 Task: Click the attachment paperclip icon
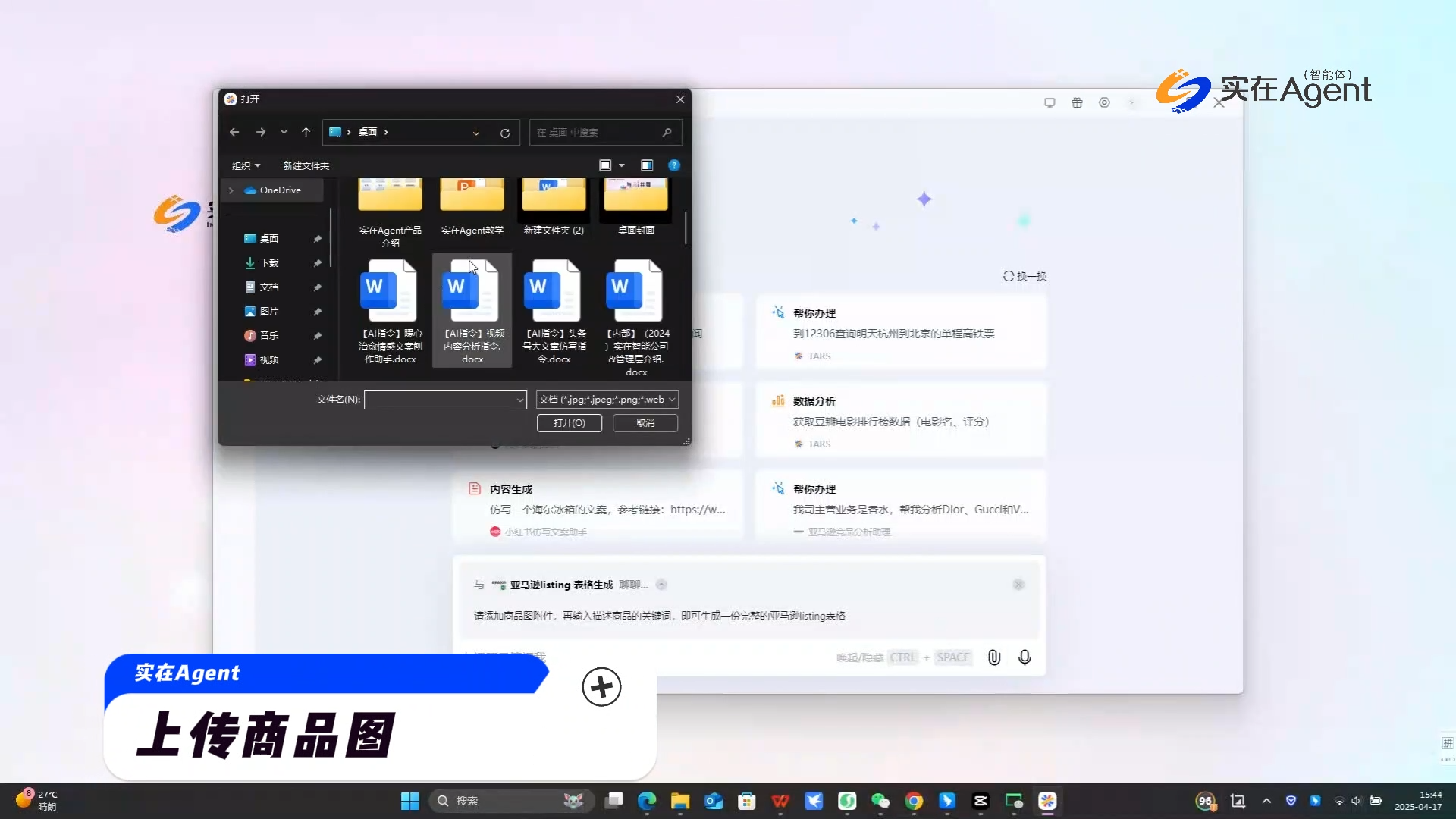pos(993,657)
